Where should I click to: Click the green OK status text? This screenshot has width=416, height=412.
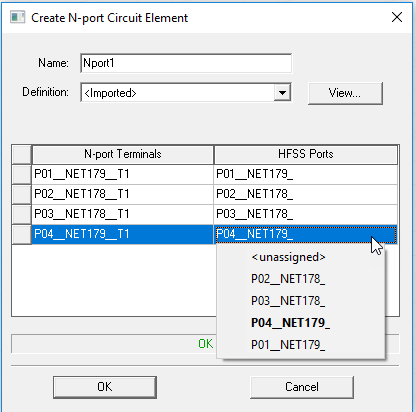(206, 344)
